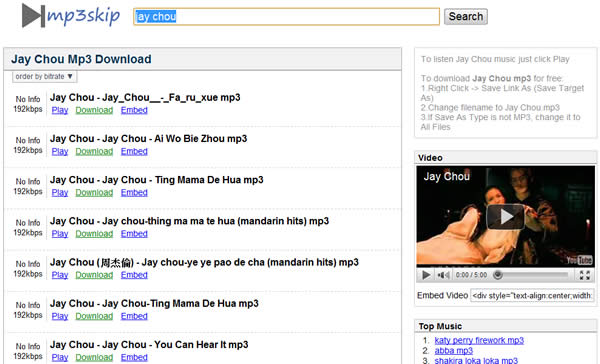Click the video player play button
Image resolution: width=600 pixels, height=364 pixels.
click(x=426, y=275)
